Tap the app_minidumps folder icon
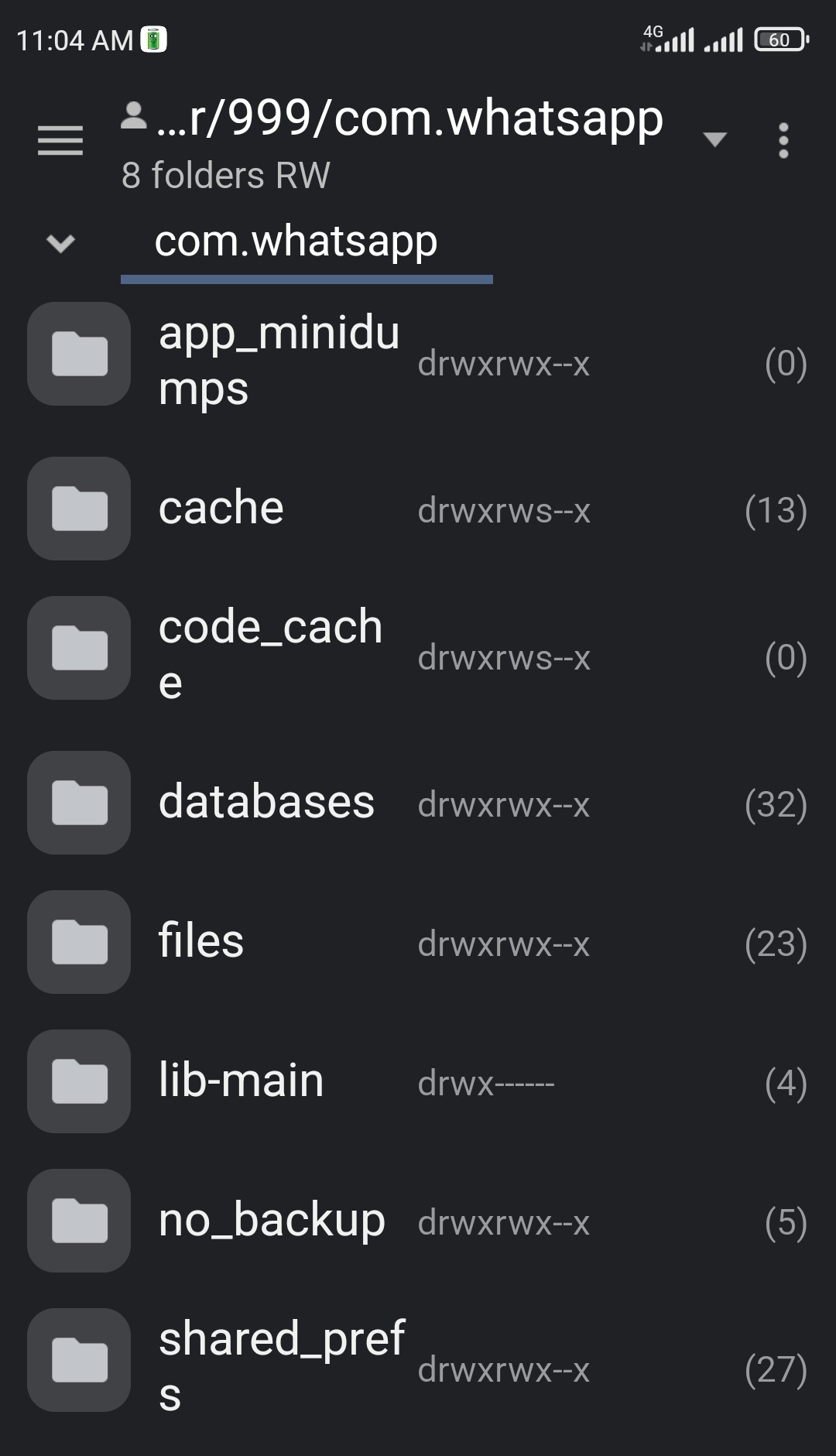The height and width of the screenshot is (1456, 836). (79, 354)
